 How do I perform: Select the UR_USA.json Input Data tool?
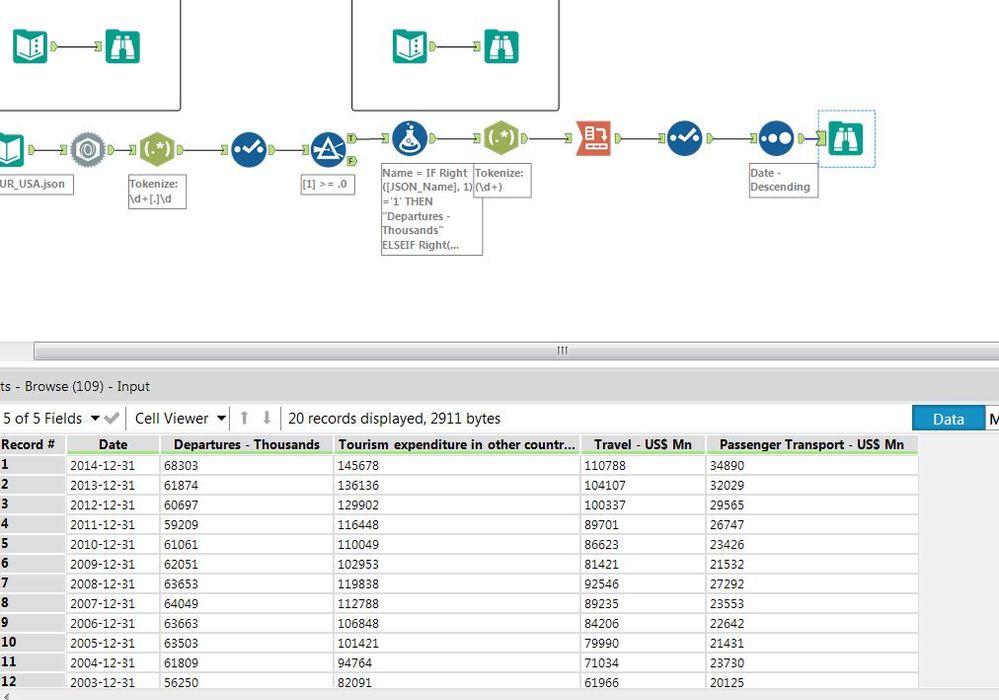pyautogui.click(x=11, y=150)
